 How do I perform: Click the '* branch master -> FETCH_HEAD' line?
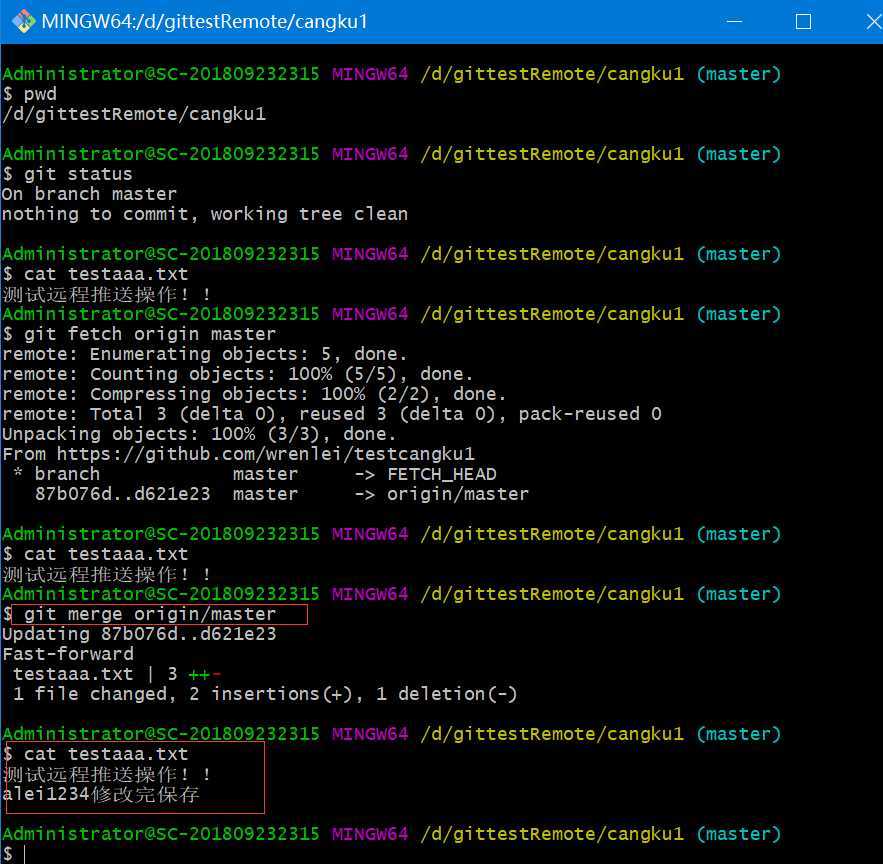pyautogui.click(x=255, y=474)
